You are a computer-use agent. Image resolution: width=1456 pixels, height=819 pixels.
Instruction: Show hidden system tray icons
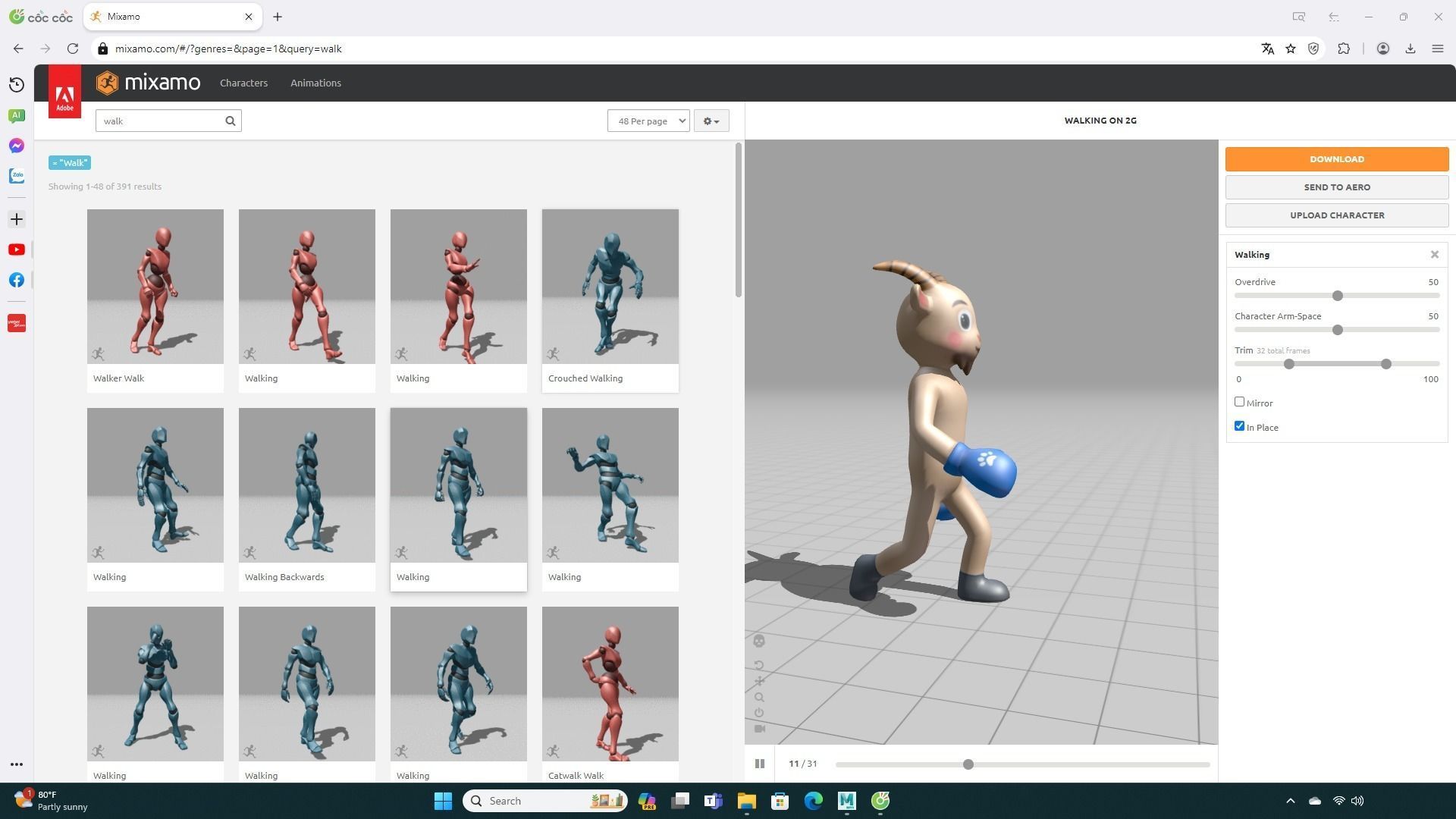tap(1290, 801)
